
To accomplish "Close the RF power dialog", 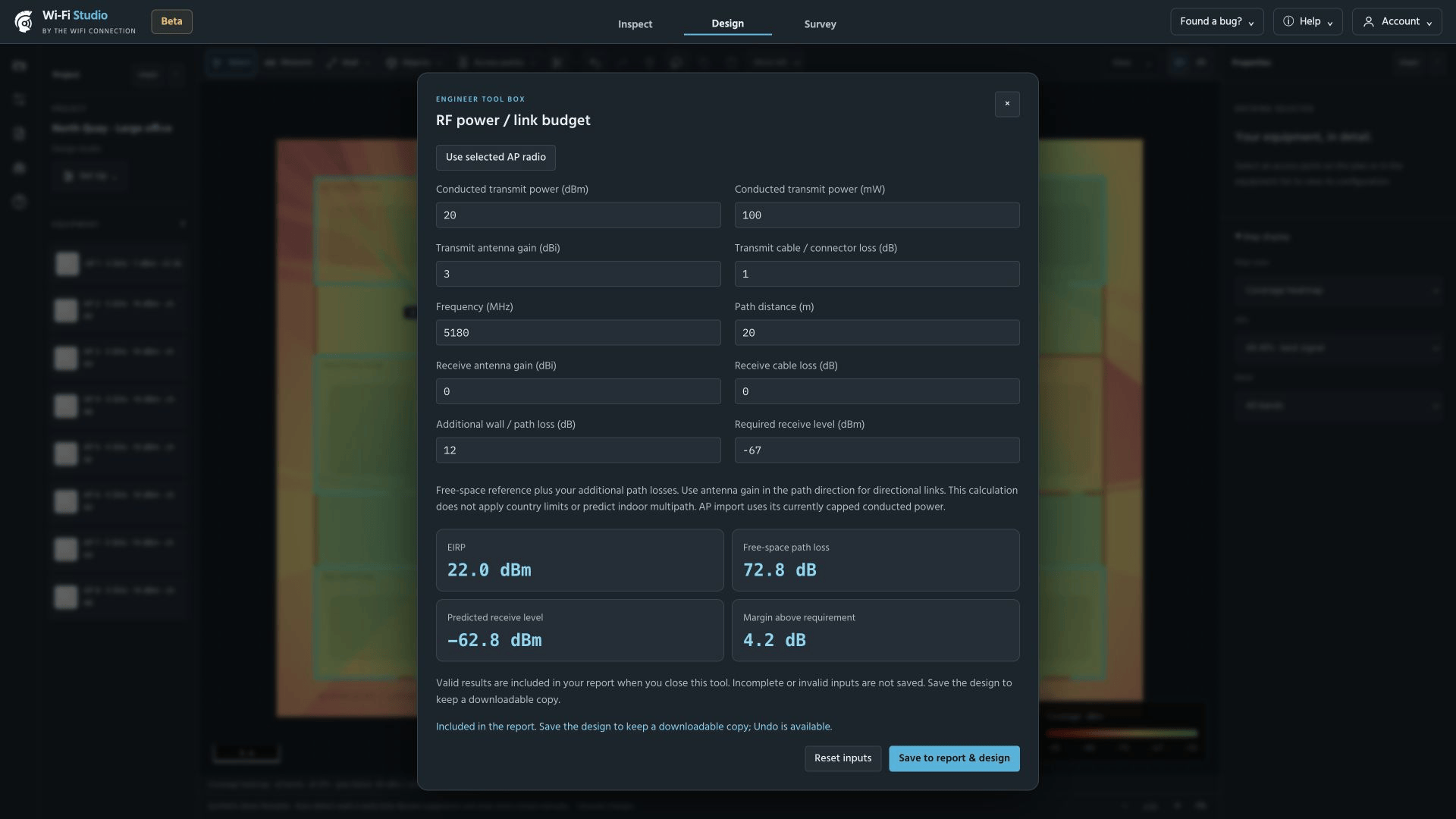I will tap(1007, 104).
